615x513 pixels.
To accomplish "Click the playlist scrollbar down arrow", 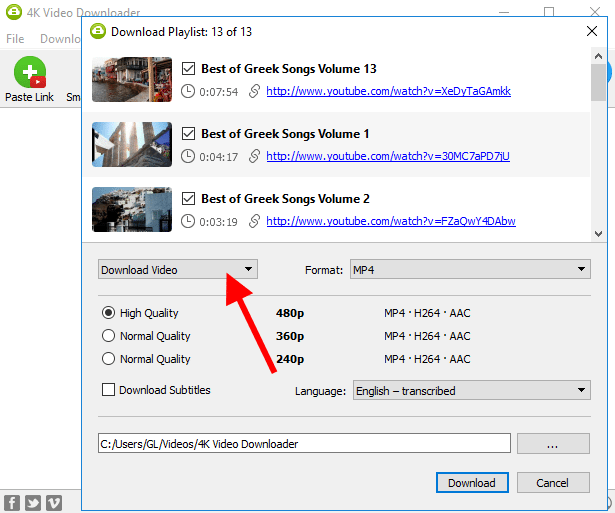I will point(598,234).
